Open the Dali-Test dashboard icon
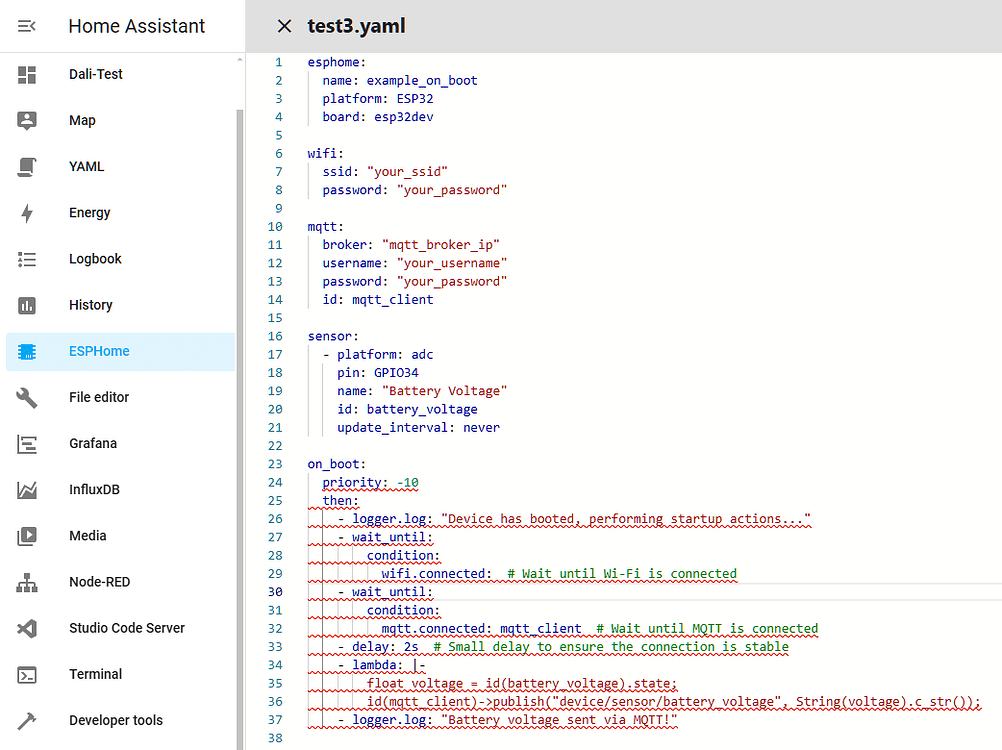This screenshot has width=1002, height=750. pyautogui.click(x=27, y=75)
